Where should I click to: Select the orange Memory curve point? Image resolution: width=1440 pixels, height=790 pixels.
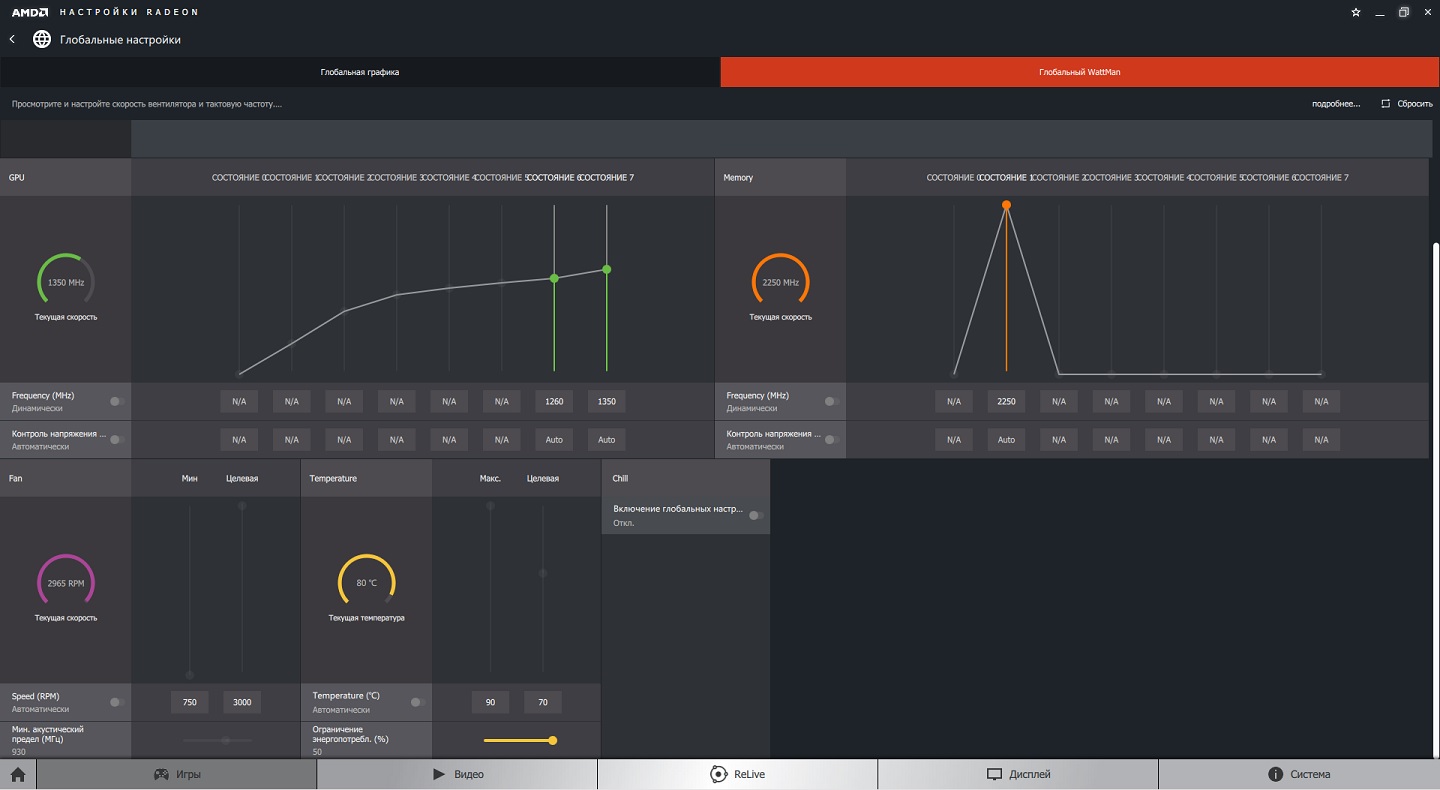click(1006, 205)
